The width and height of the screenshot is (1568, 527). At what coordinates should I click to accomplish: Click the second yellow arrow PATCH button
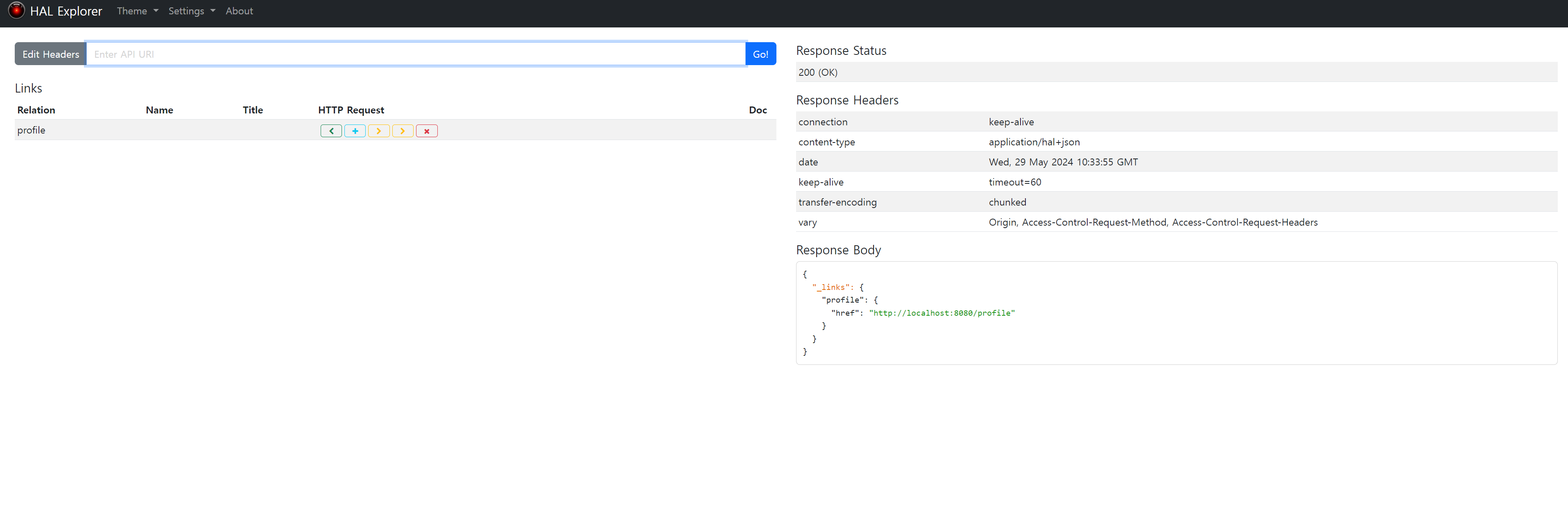(403, 131)
